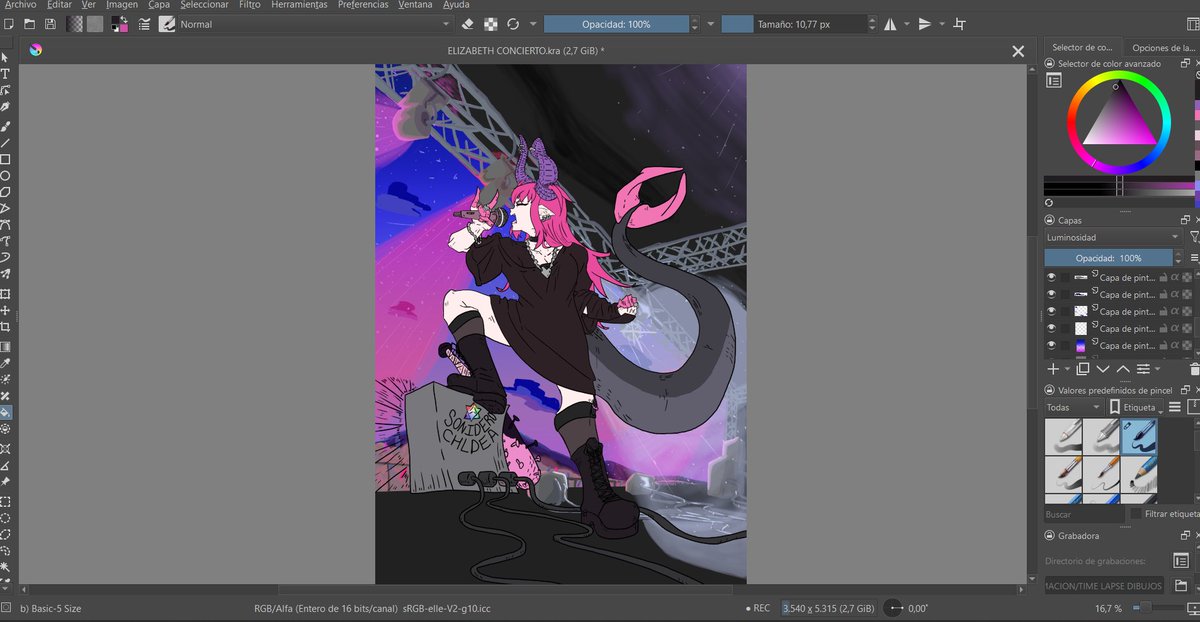Open the brush preset chooser
Screen dimensions: 1200x622
click(167, 24)
